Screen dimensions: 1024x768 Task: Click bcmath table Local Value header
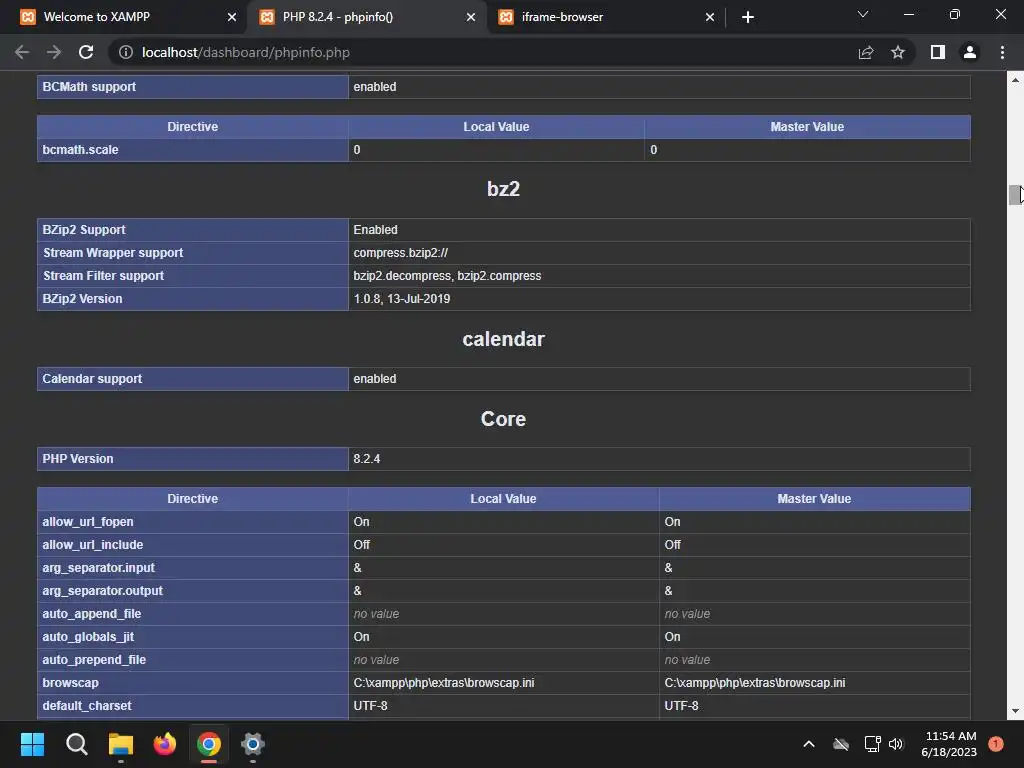pos(496,127)
